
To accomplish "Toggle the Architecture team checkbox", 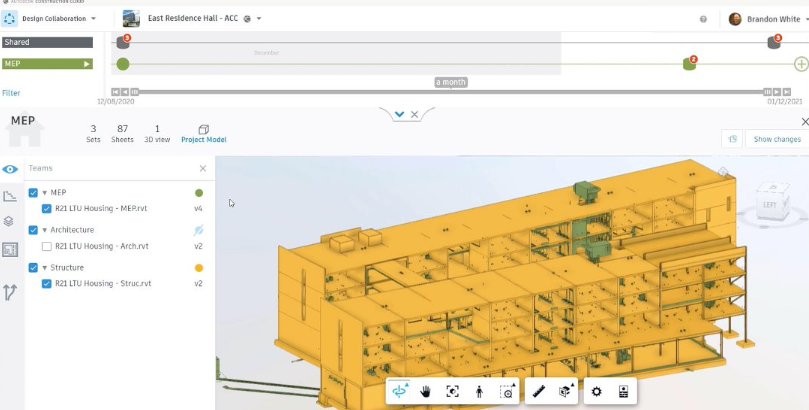I will click(x=33, y=229).
